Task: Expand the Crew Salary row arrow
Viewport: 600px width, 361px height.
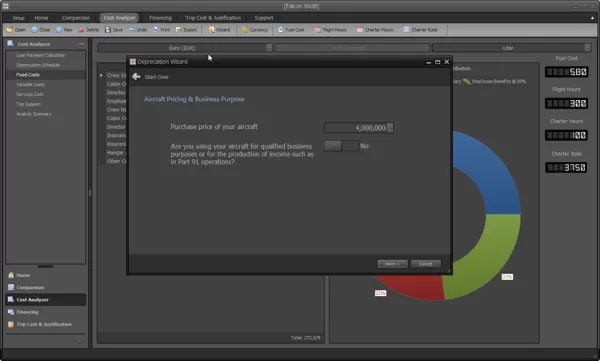Action: coord(101,75)
